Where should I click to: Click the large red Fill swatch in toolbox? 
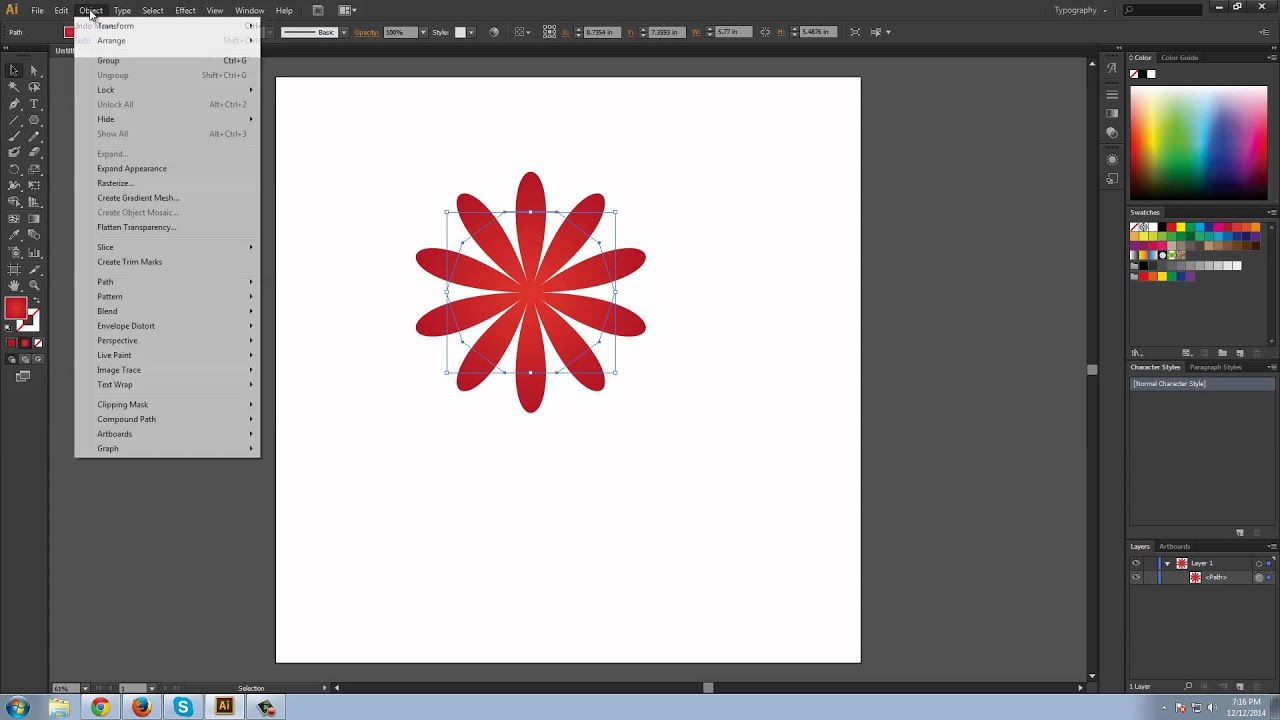click(x=15, y=309)
